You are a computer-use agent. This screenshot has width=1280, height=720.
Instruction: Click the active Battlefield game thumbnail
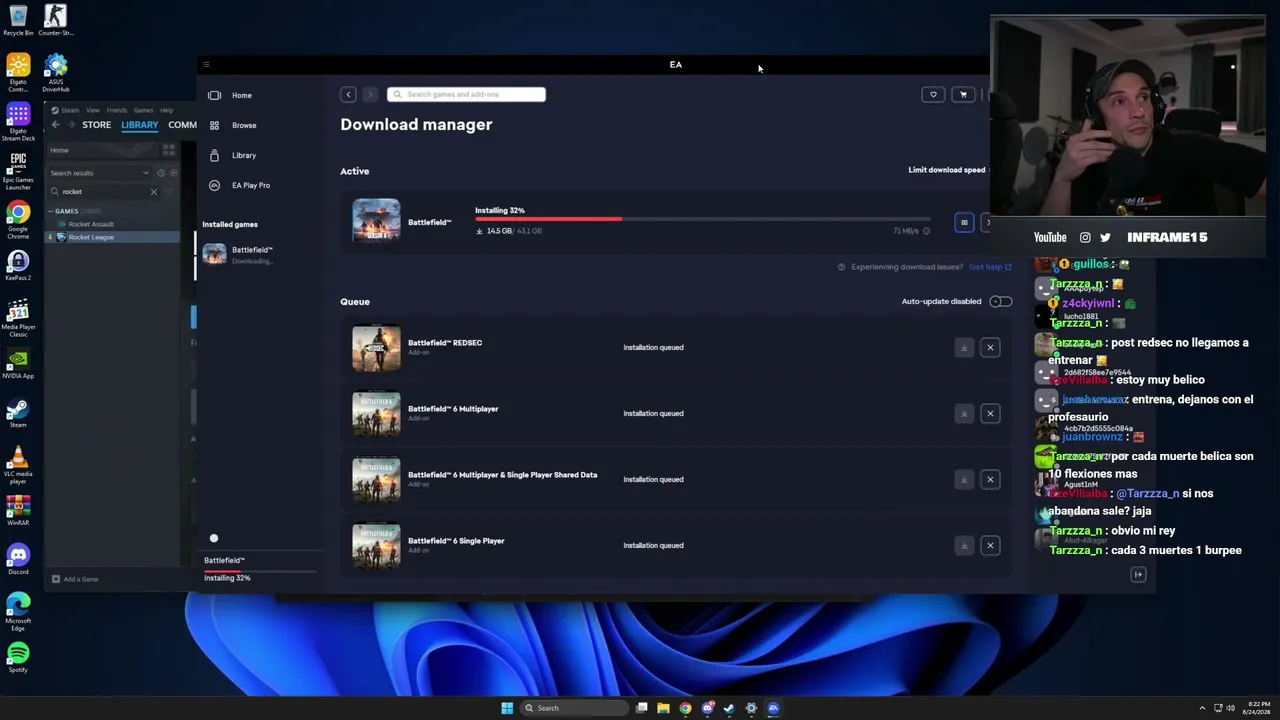(376, 221)
